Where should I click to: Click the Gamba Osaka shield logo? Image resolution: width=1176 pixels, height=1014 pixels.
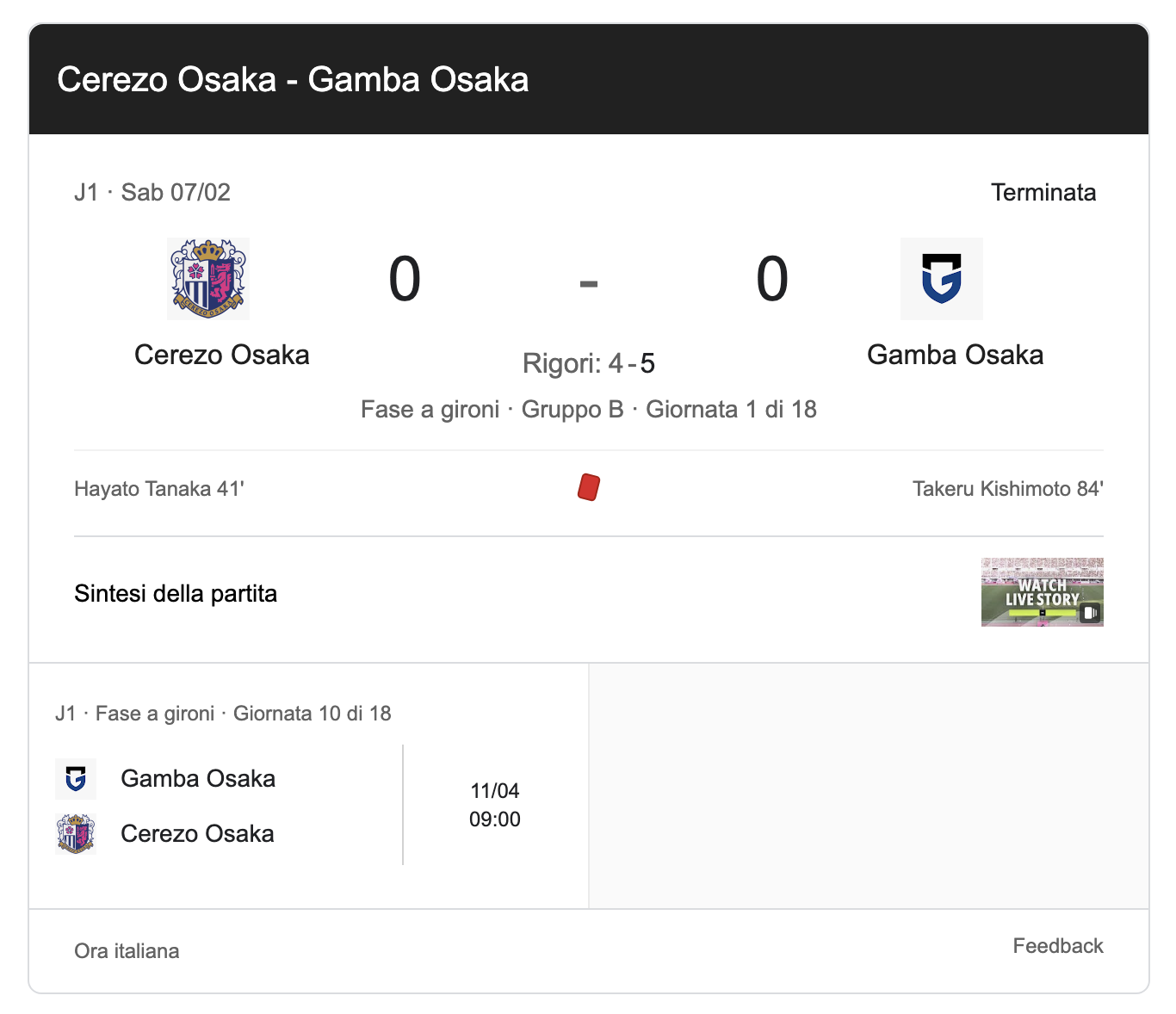point(941,279)
